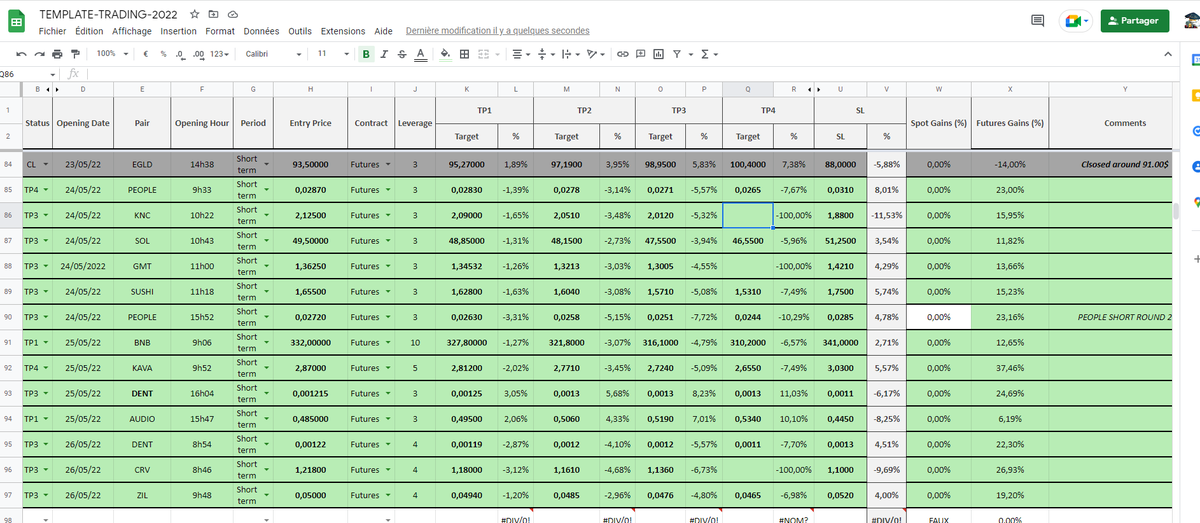Open the font size dropdown
Screen dimensions: 1200x523
(x=332, y=53)
